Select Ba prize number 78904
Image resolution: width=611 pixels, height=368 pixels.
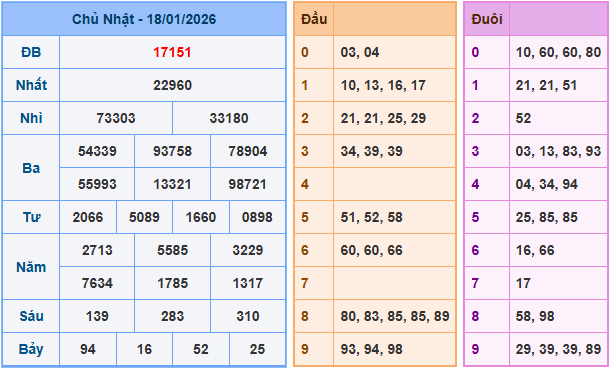248,151
